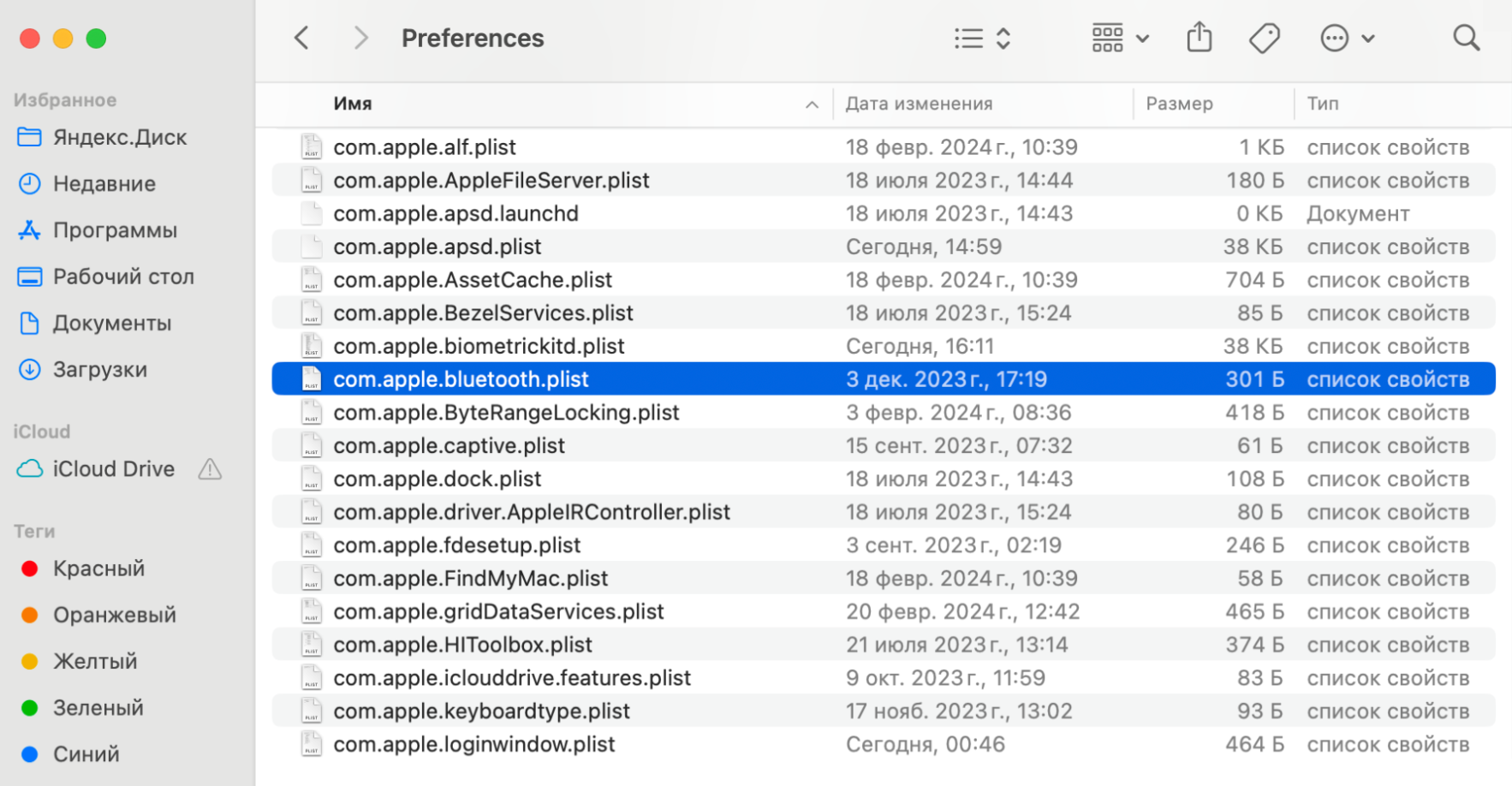The width and height of the screenshot is (1512, 786).
Task: Select com.apple.gridDataServices.plist file name
Action: [x=498, y=611]
